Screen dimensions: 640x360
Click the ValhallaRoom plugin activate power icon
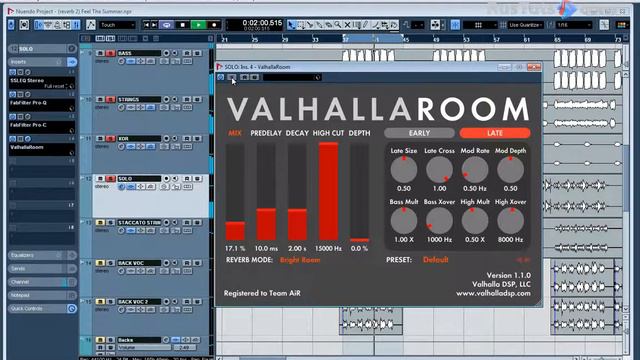pos(221,77)
